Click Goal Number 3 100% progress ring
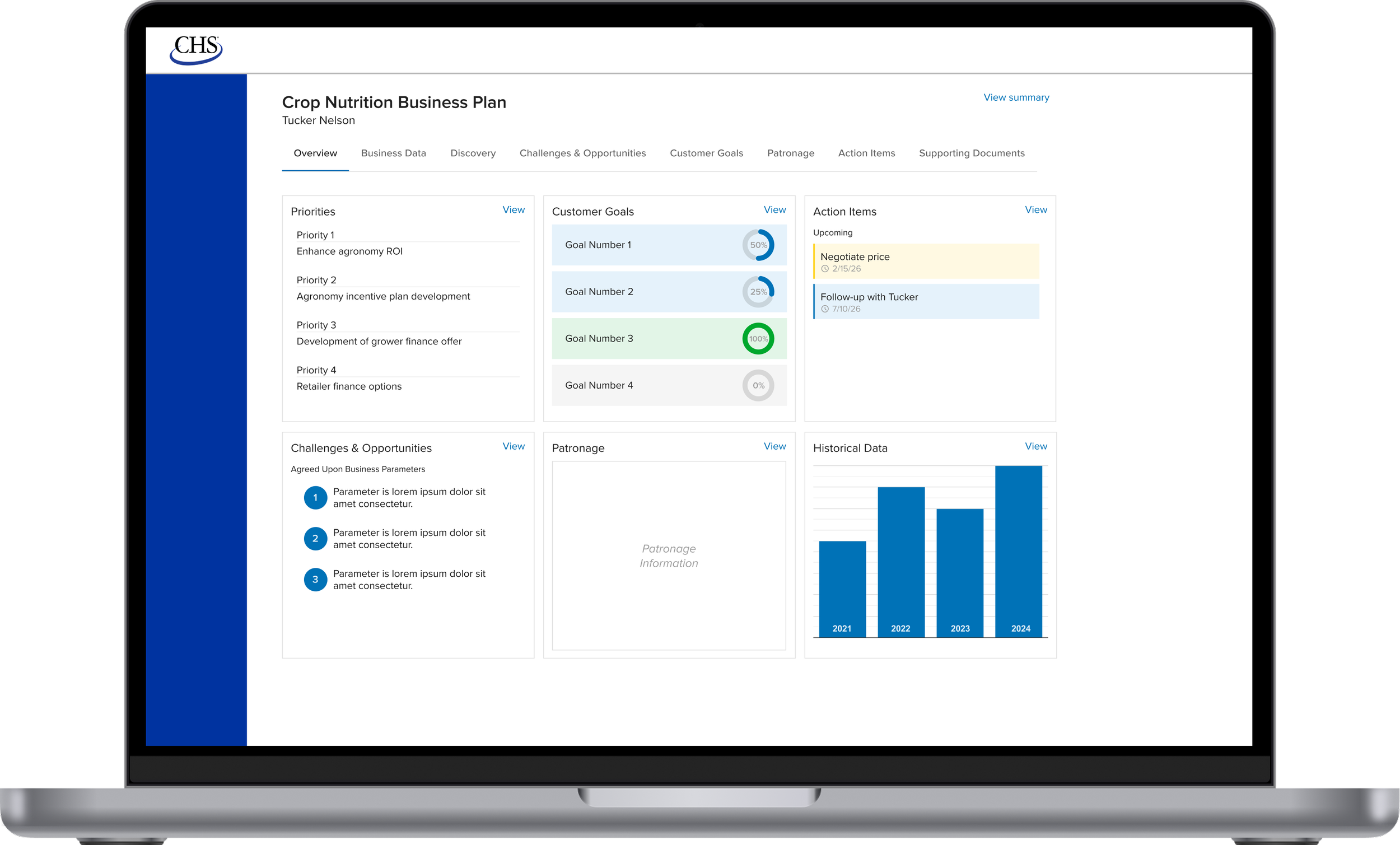This screenshot has width=1400, height=845. [758, 339]
